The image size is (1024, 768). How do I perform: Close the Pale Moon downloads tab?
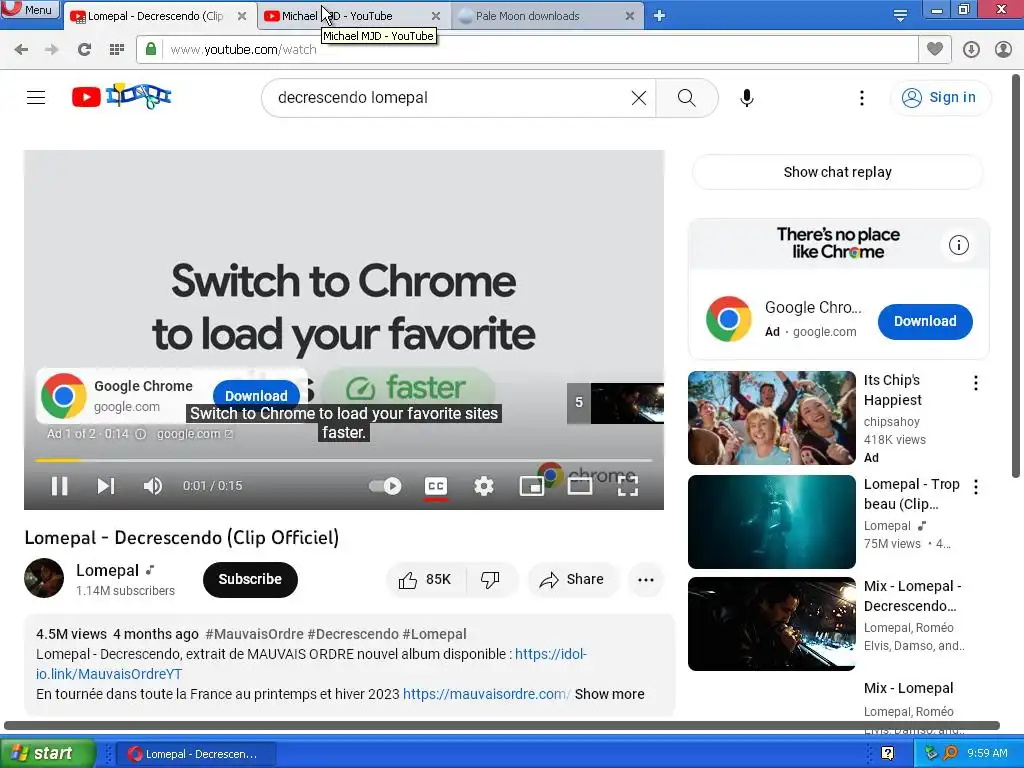[630, 16]
